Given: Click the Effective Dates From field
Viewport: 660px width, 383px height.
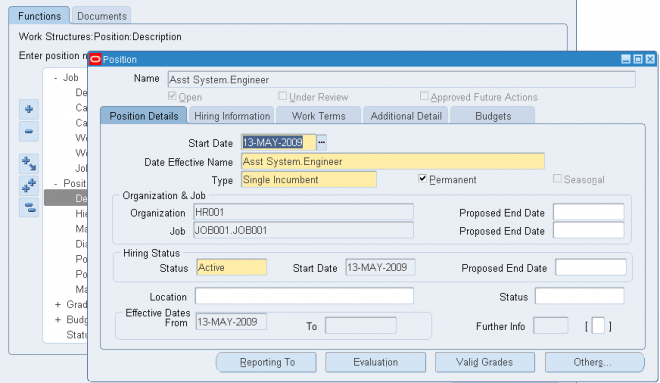Looking at the screenshot, I should 231,322.
